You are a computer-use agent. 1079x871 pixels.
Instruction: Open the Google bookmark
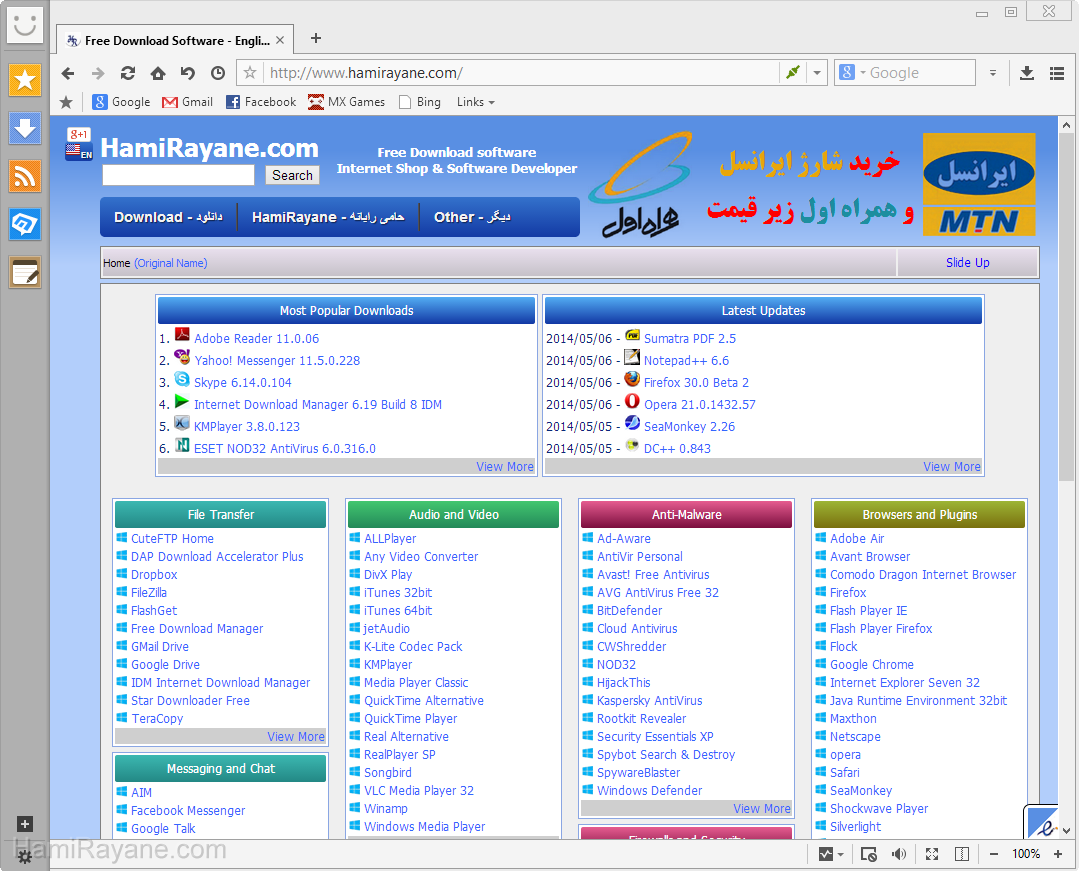[121, 102]
